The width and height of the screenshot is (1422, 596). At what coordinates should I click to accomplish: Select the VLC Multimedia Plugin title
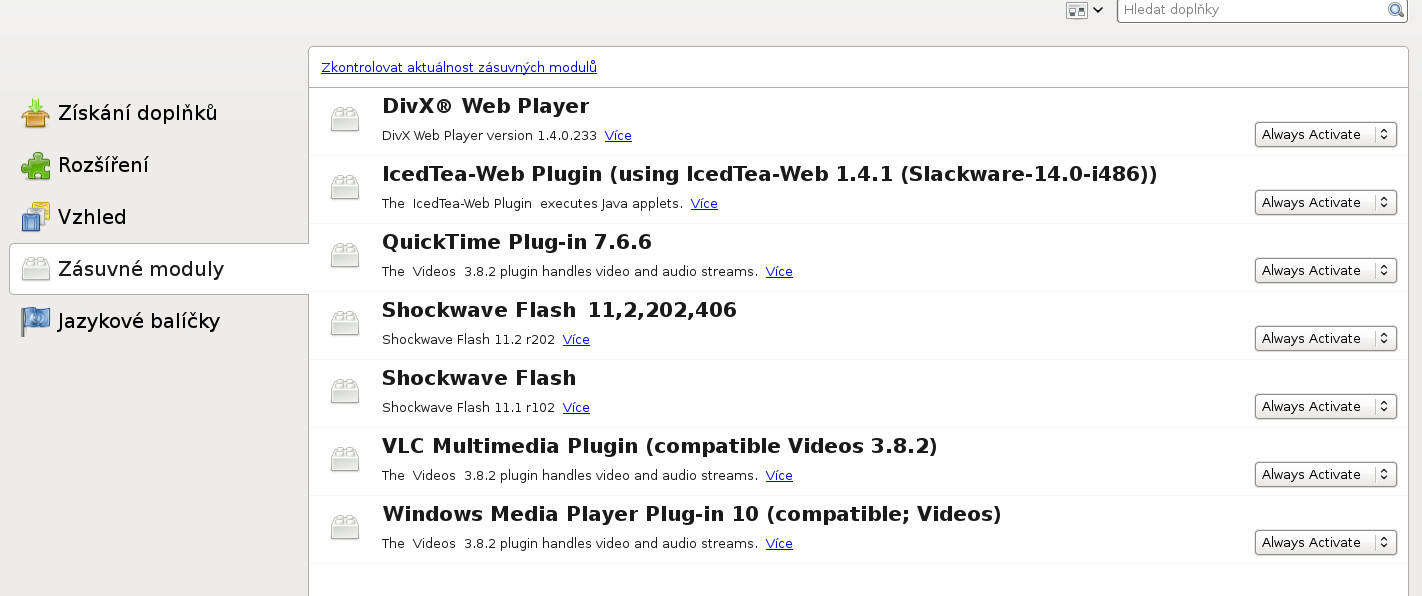[x=660, y=446]
